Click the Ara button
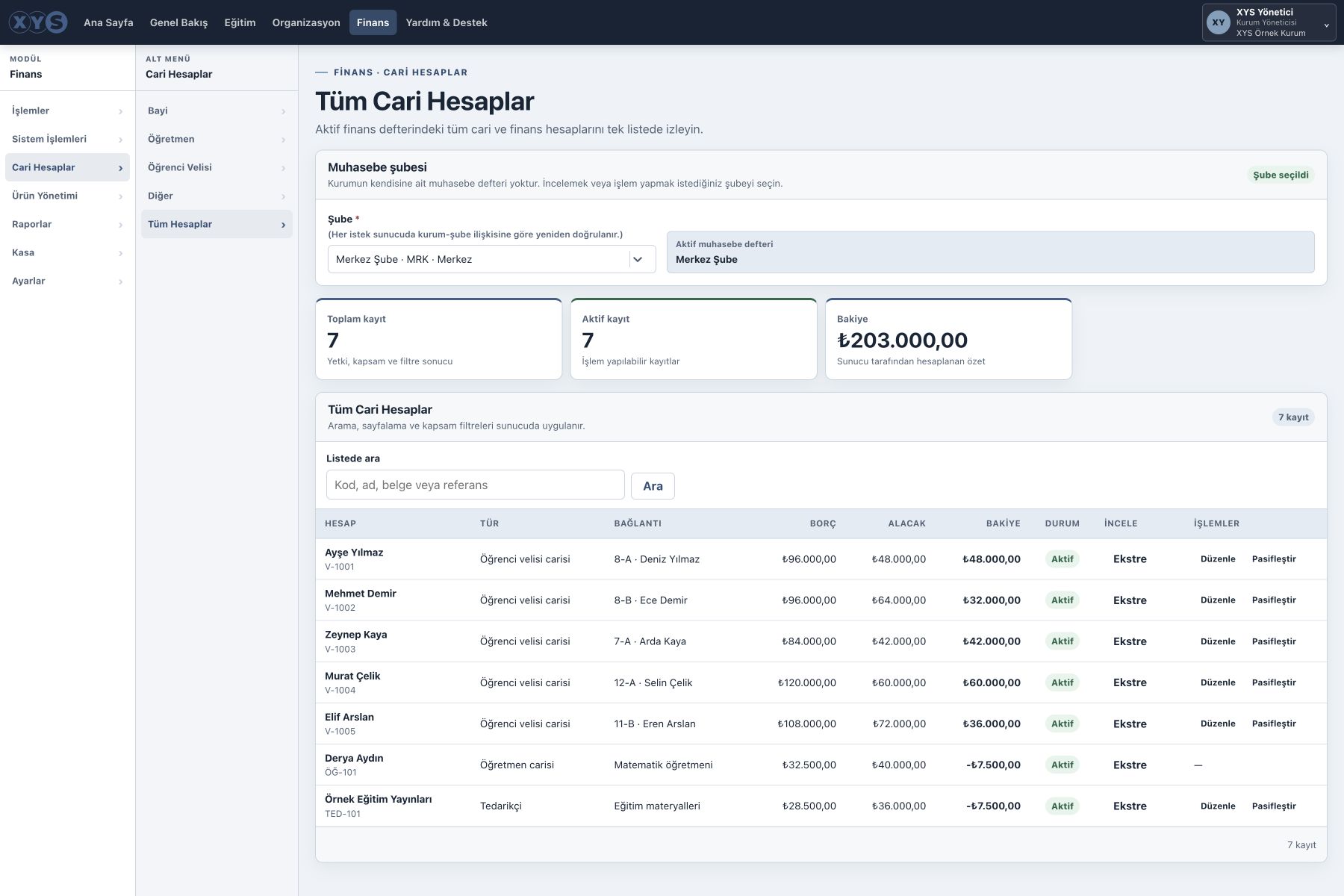1344x896 pixels. [653, 486]
